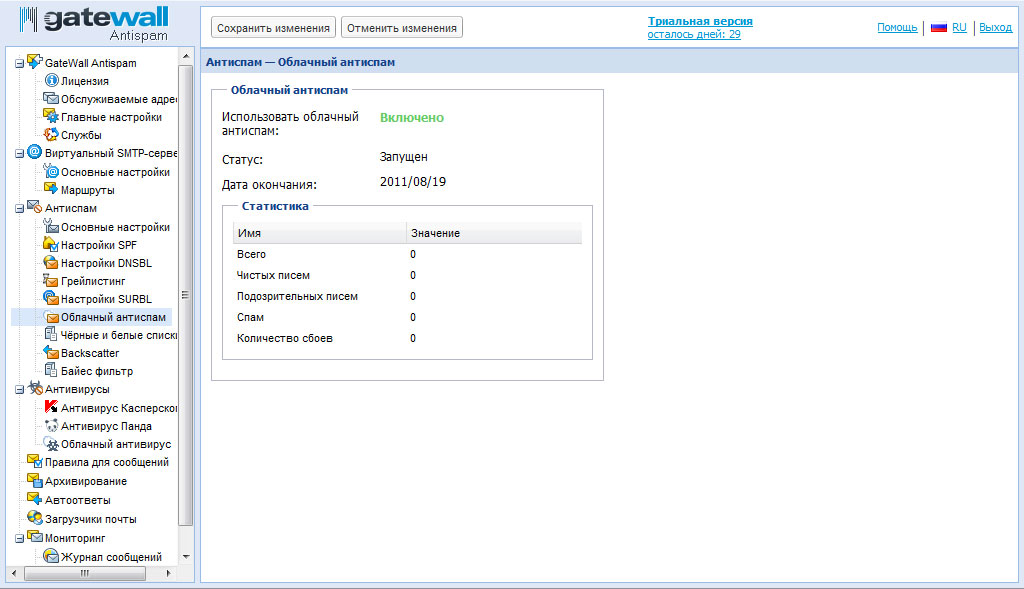Viewport: 1024px width, 589px height.
Task: Click the GateWall Antispam root node icon
Action: pyautogui.click(x=35, y=61)
